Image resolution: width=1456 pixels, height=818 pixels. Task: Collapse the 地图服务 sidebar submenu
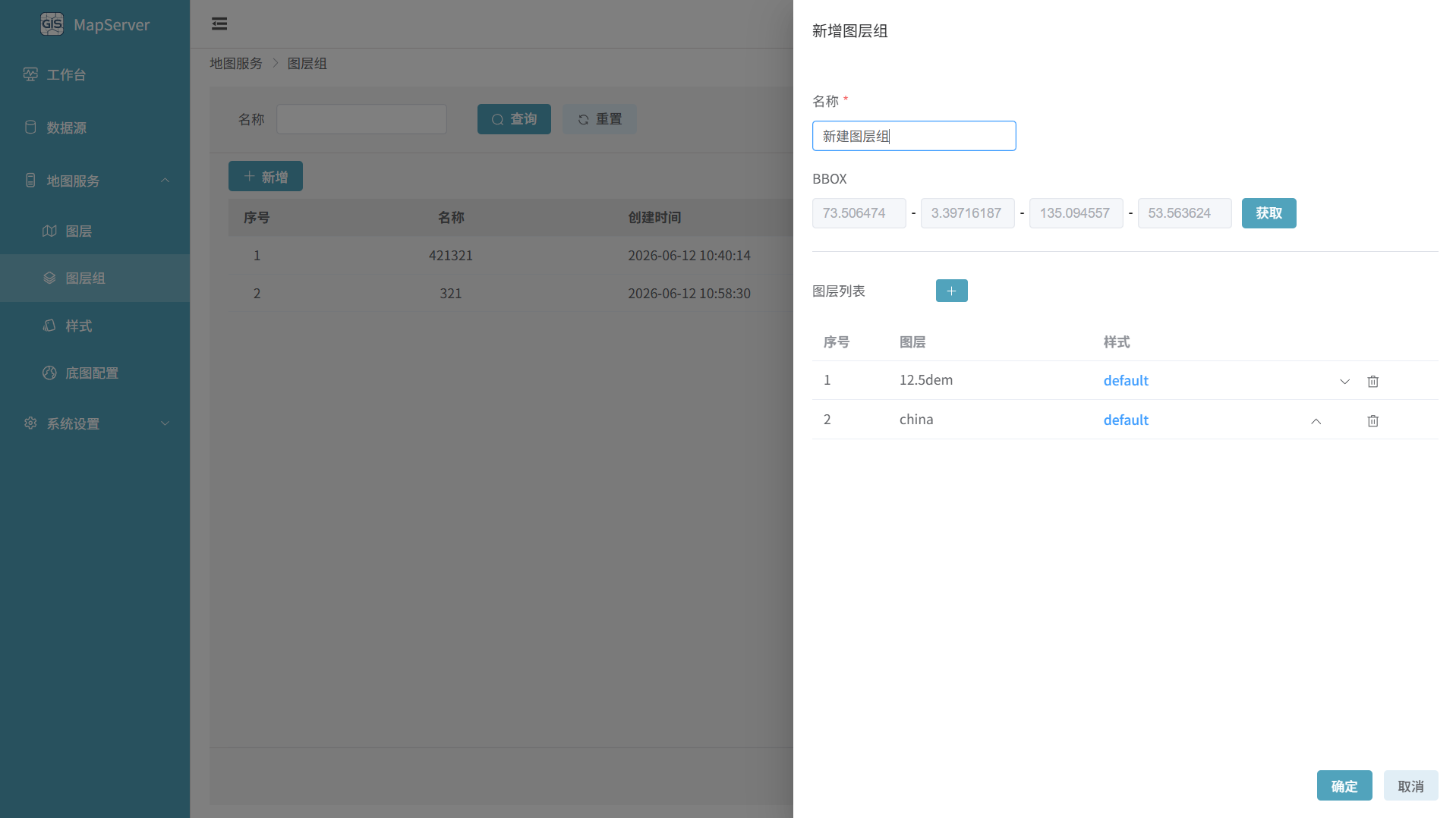(x=95, y=181)
